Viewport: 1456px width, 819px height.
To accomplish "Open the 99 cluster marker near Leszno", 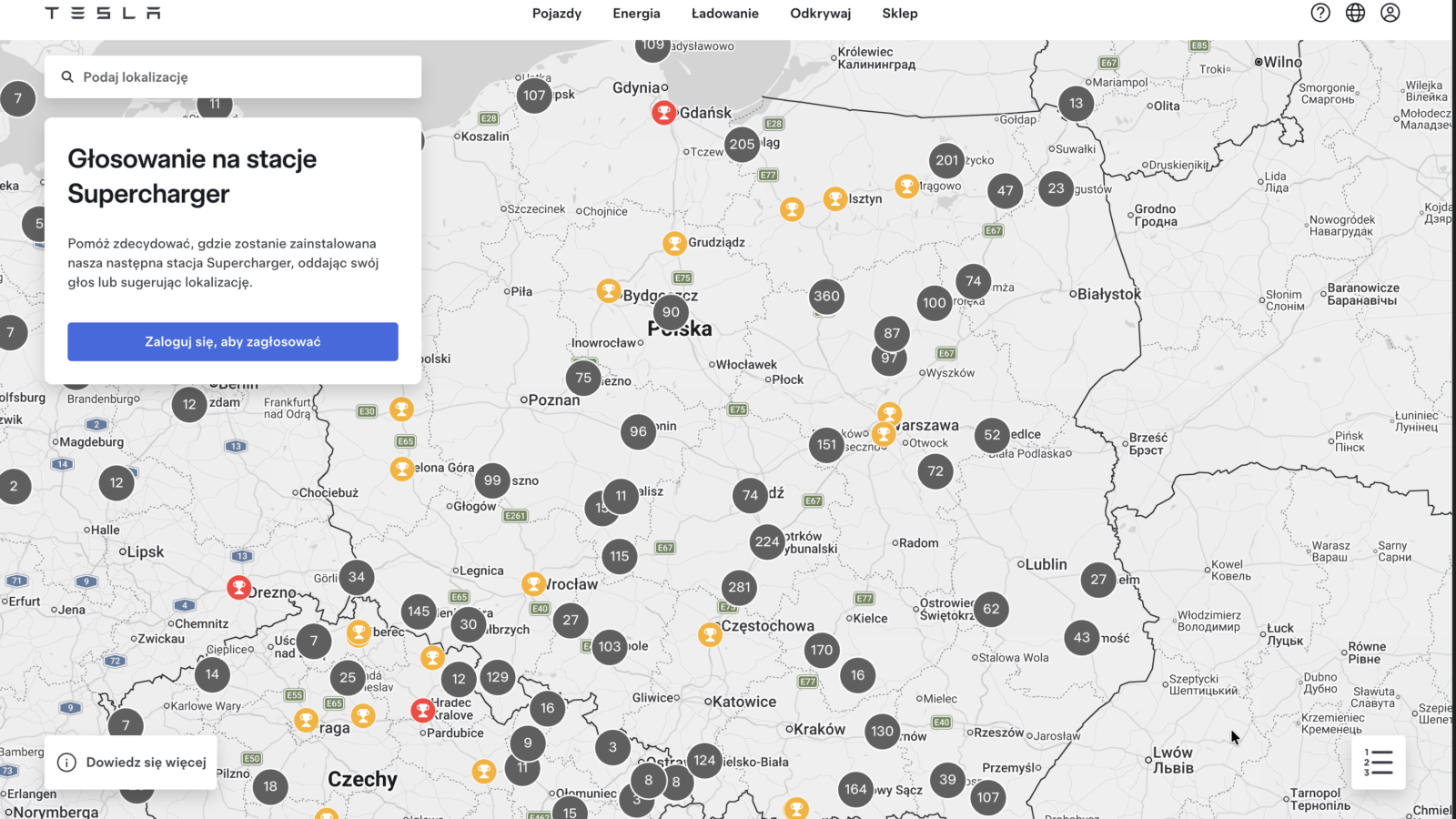I will tap(492, 480).
